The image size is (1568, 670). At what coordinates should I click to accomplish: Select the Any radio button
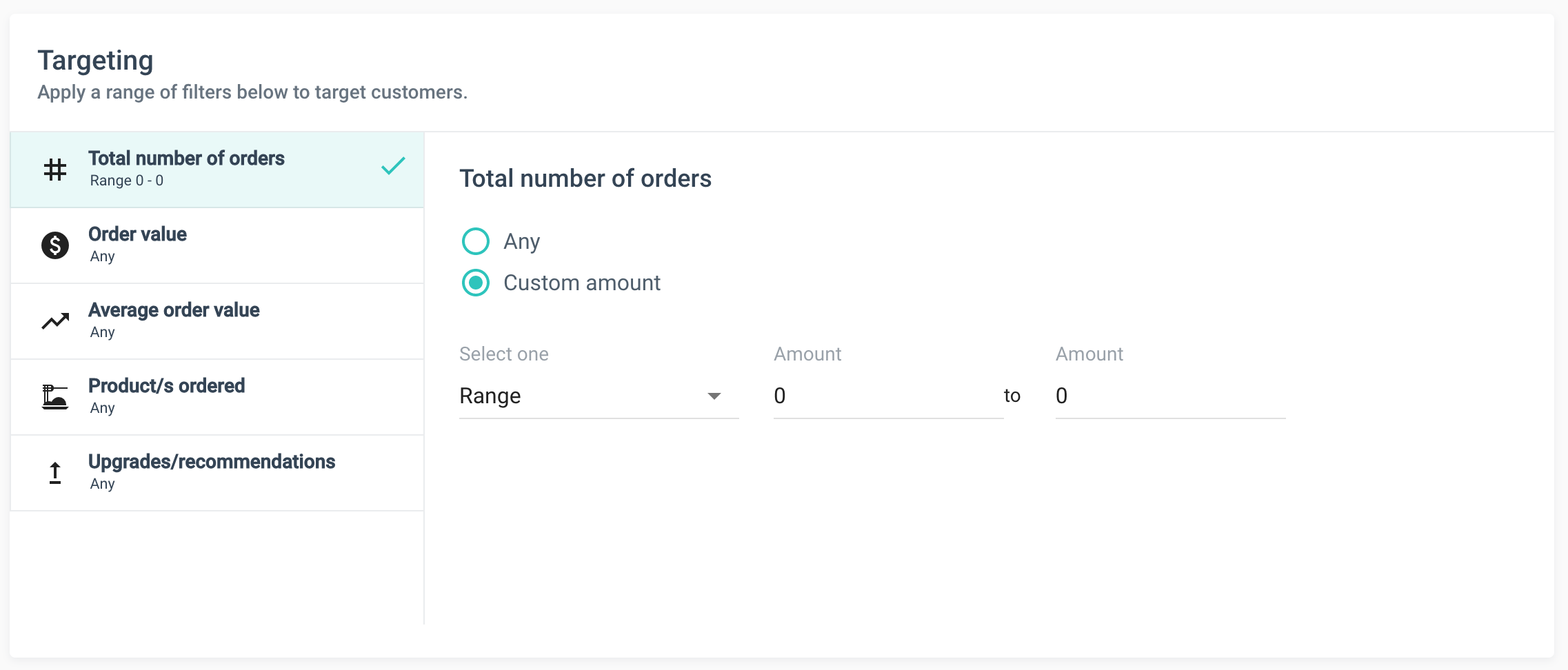(x=476, y=241)
